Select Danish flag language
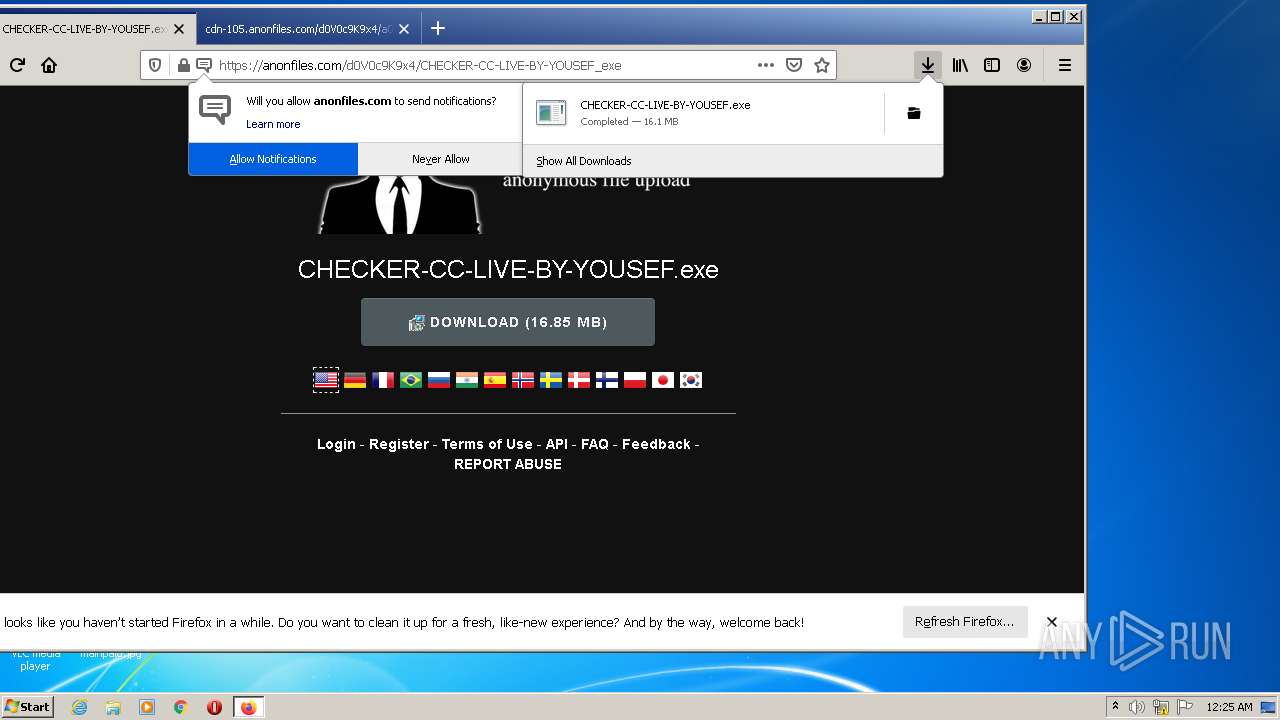Image resolution: width=1280 pixels, height=720 pixels. click(x=579, y=380)
